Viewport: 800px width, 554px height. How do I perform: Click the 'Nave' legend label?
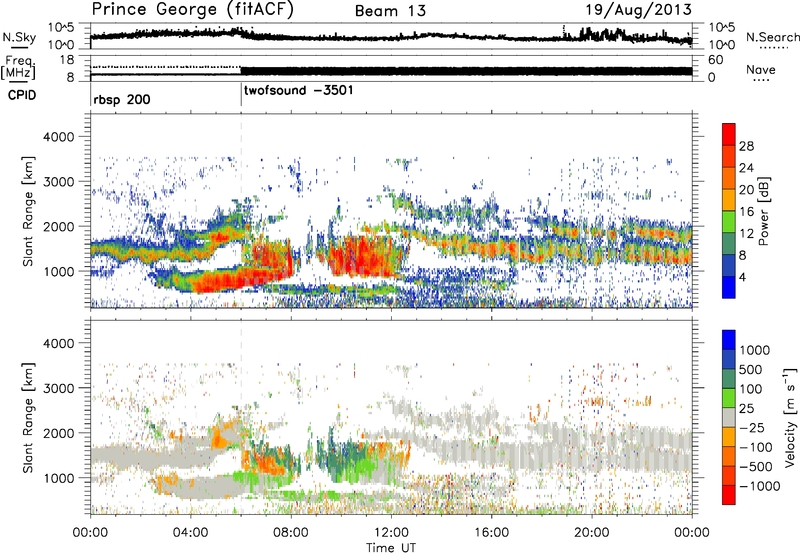coord(761,69)
